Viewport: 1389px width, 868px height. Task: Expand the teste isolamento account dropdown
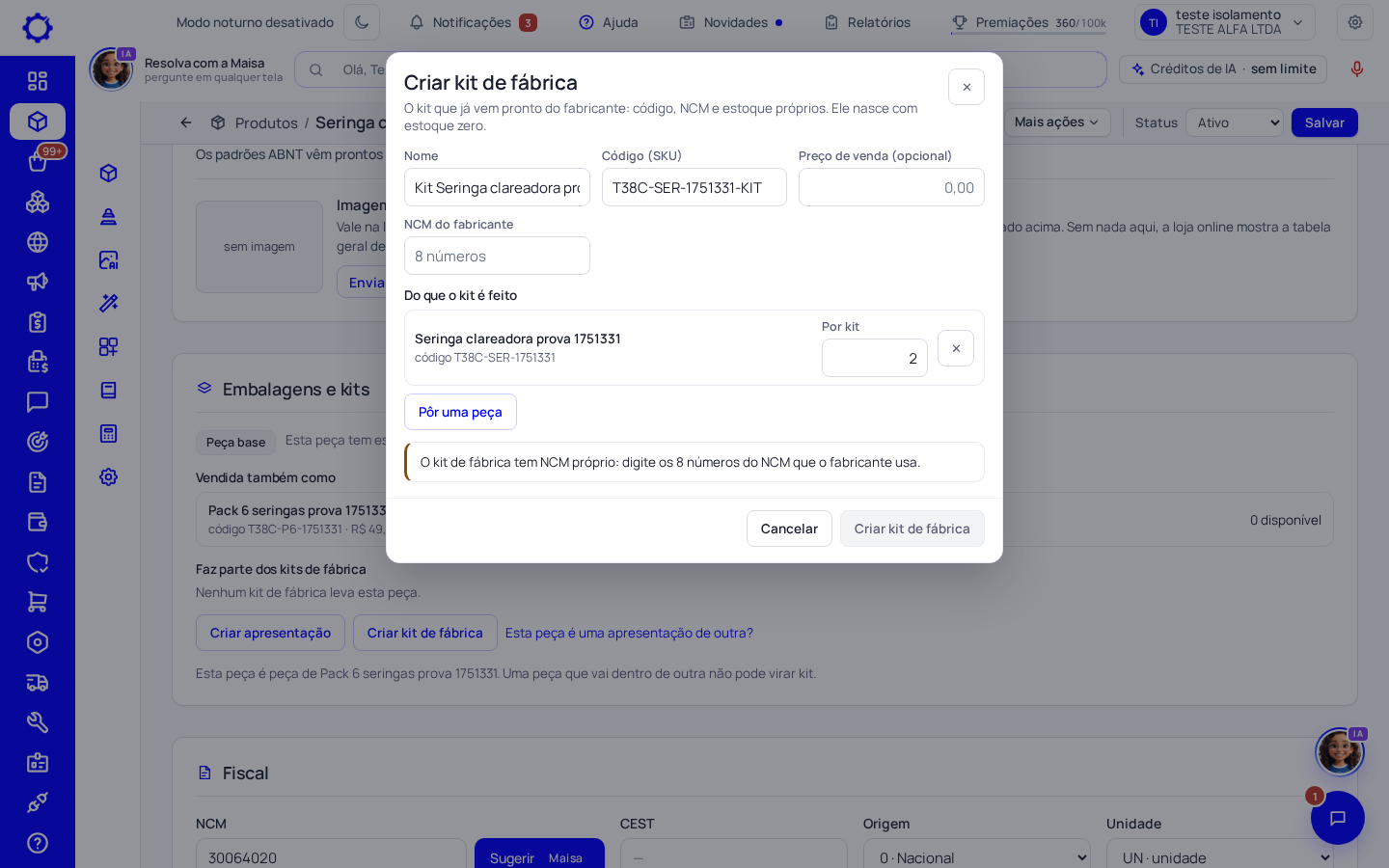coord(1225,22)
